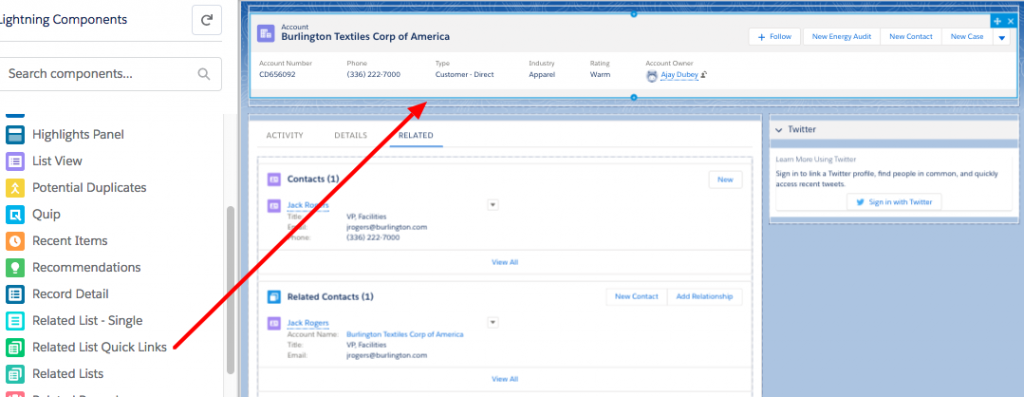Image resolution: width=1024 pixels, height=397 pixels.
Task: Click New Contact in Related Contacts
Action: 637,296
